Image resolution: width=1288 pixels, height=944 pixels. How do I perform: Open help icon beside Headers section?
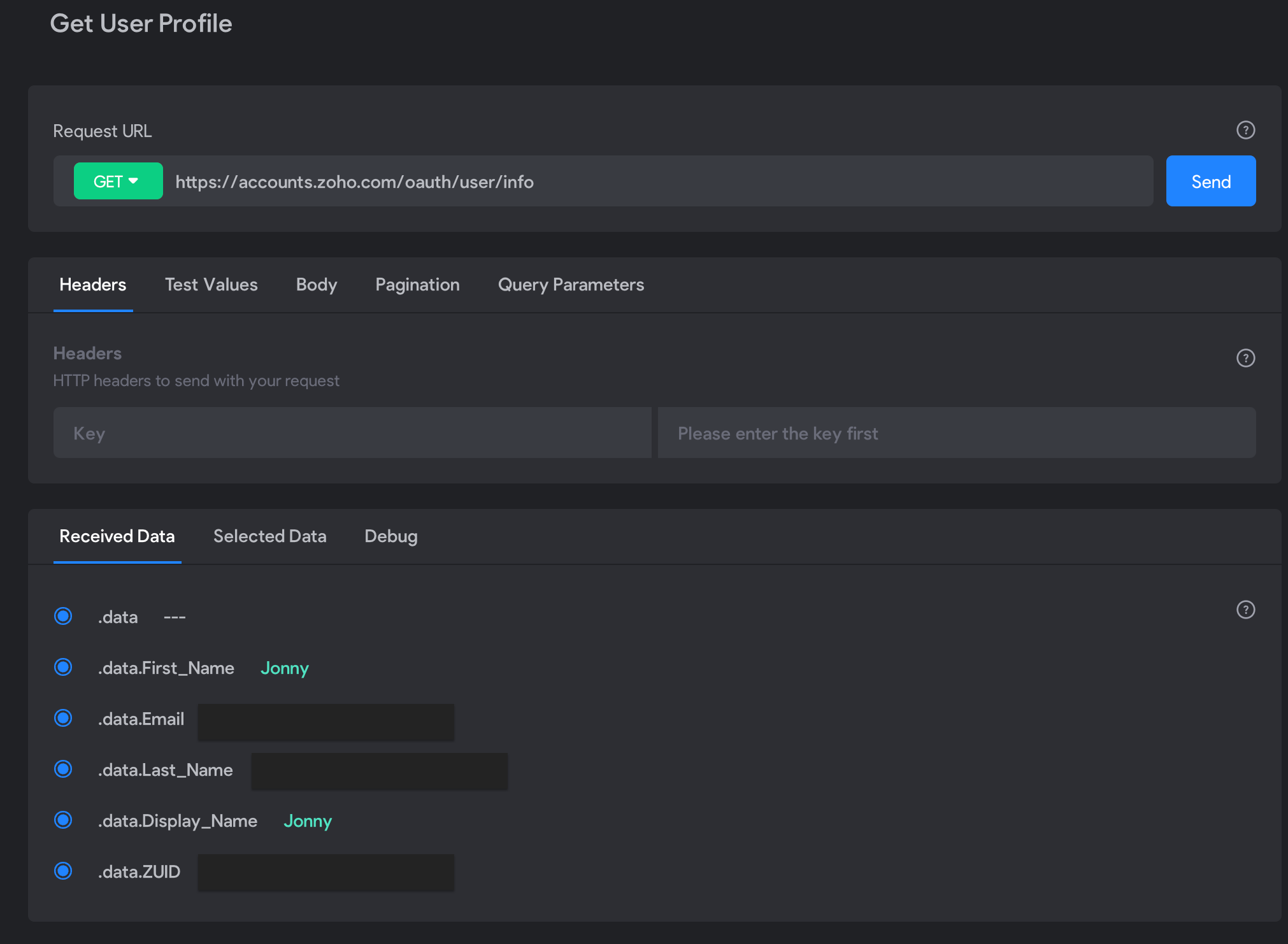(1245, 358)
